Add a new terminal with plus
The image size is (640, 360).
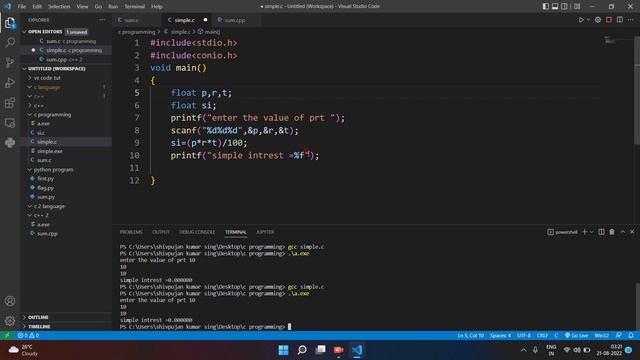tap(584, 232)
